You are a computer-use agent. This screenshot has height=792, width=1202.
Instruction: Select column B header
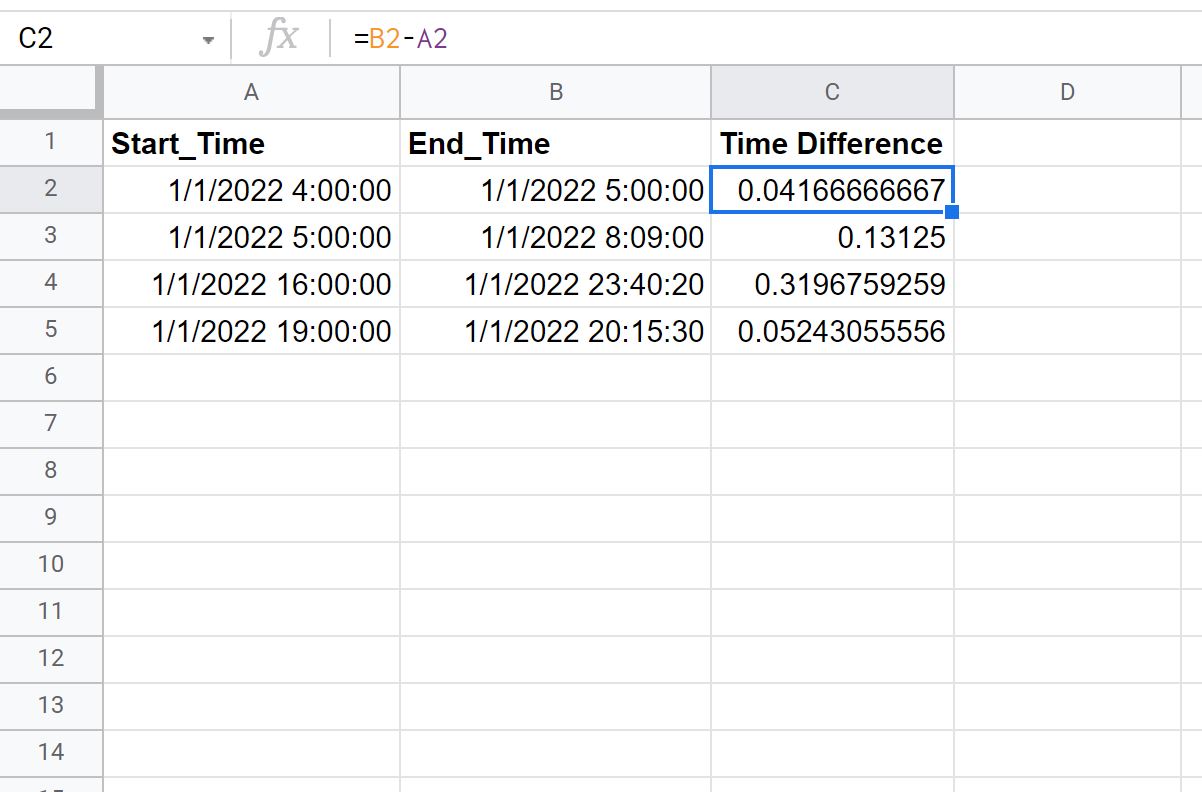coord(556,92)
